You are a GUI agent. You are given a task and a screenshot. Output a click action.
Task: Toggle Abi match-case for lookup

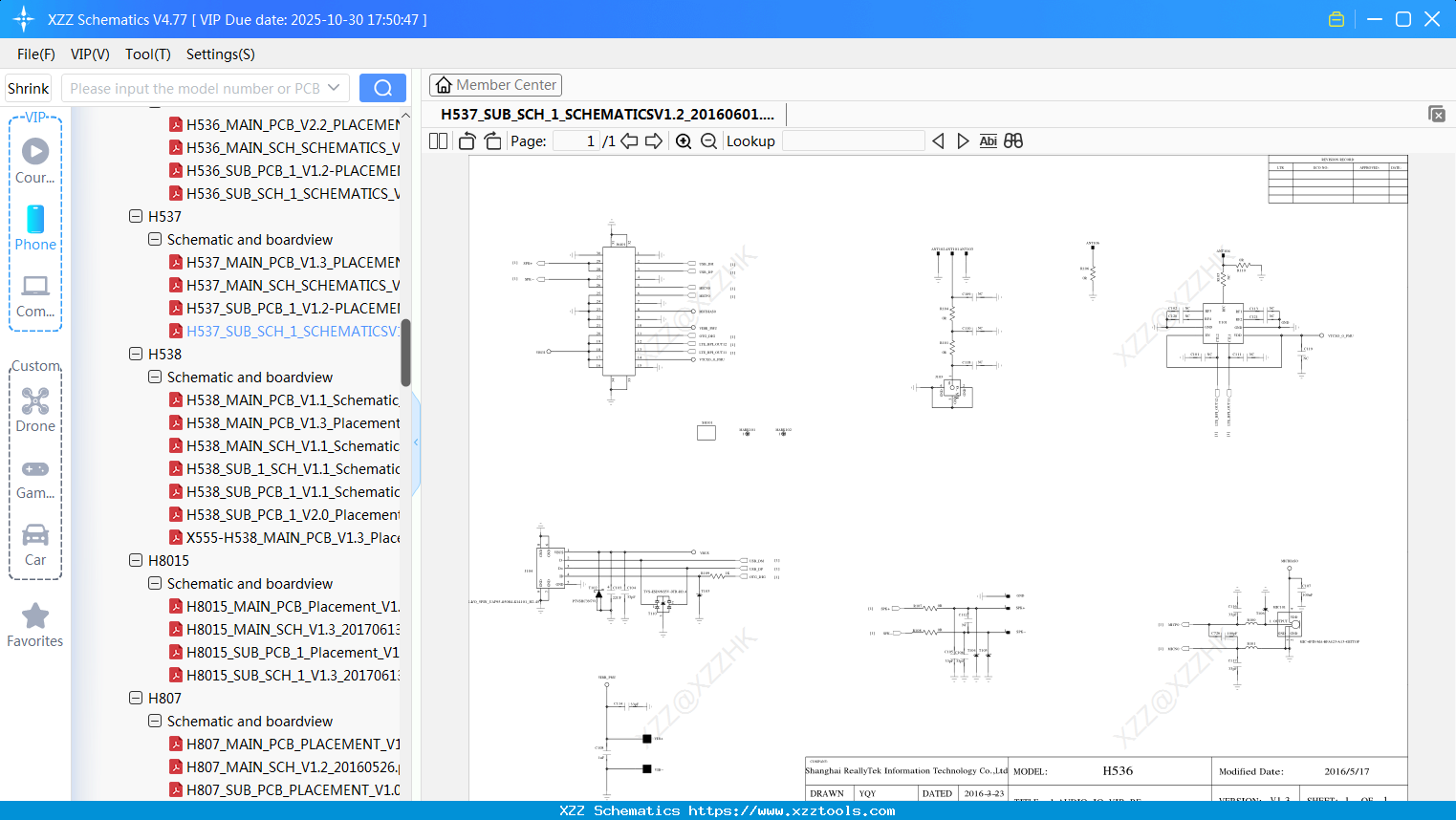point(988,140)
